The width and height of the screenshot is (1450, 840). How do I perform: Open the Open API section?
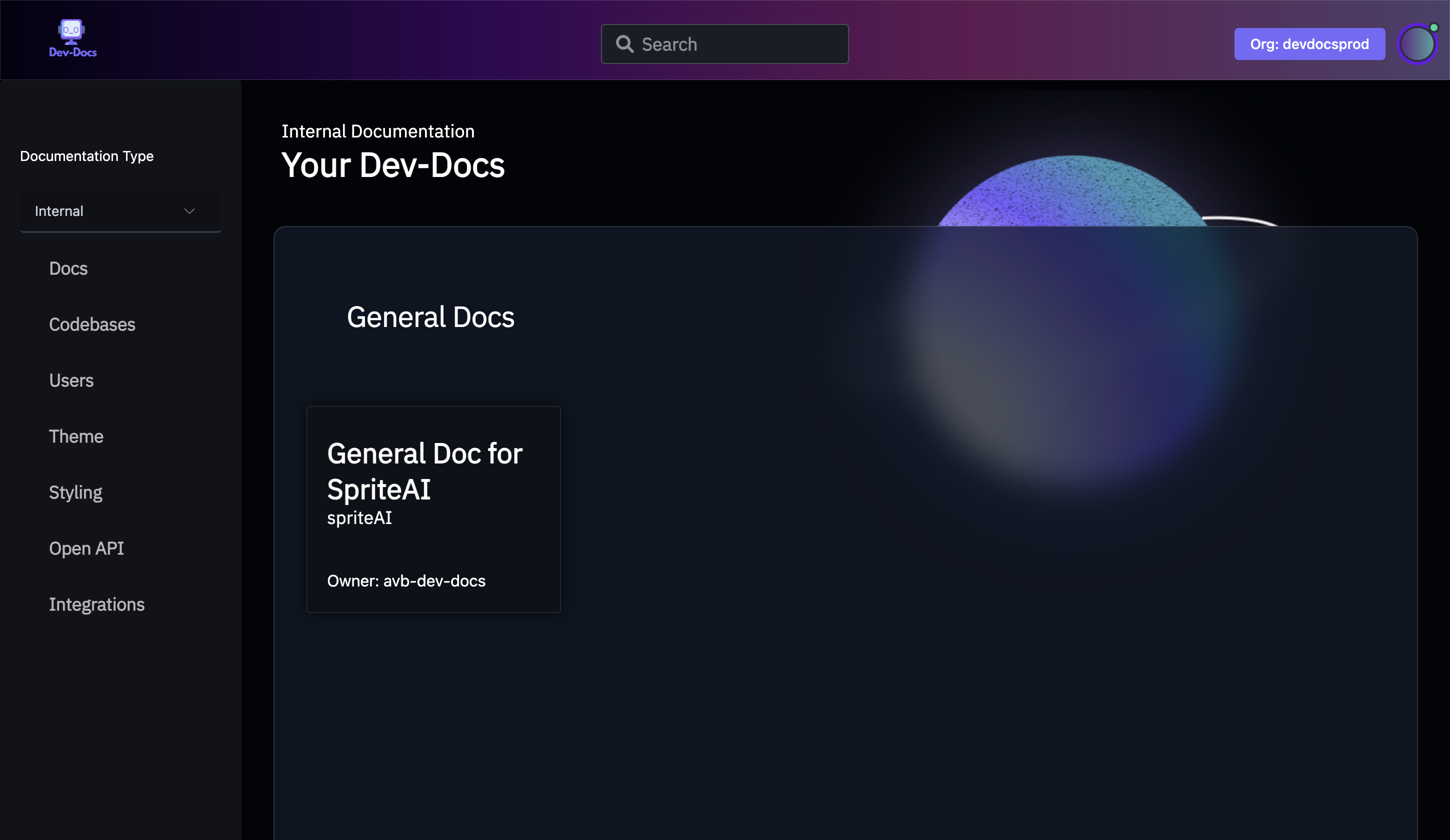(86, 547)
